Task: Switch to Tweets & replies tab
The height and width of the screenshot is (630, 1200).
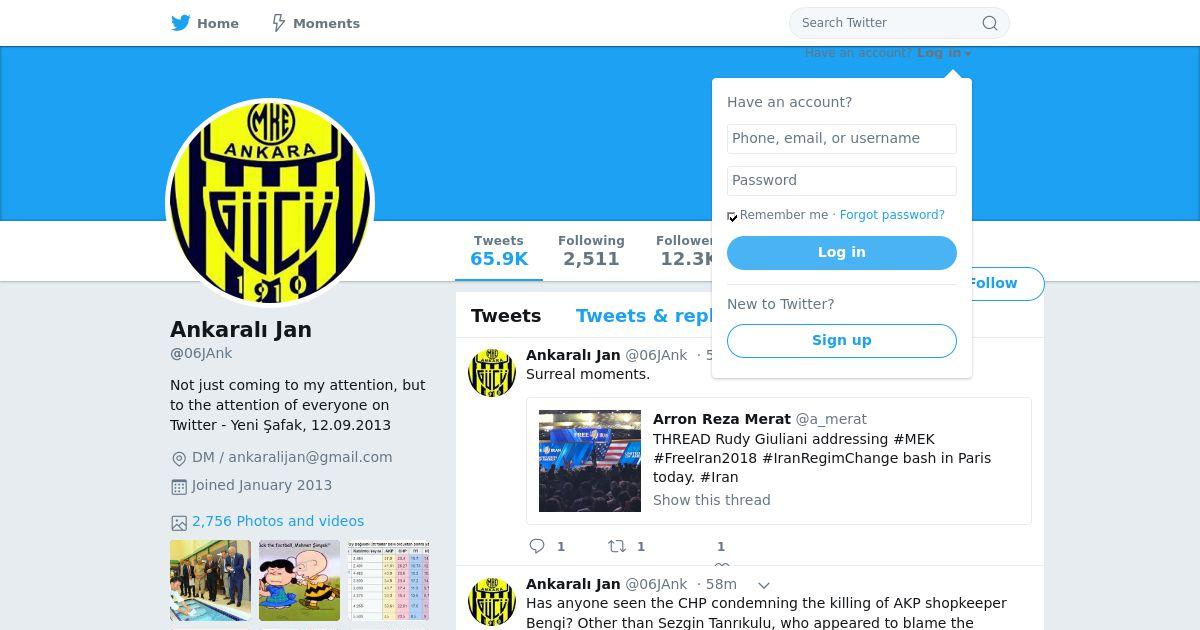Action: (x=644, y=316)
